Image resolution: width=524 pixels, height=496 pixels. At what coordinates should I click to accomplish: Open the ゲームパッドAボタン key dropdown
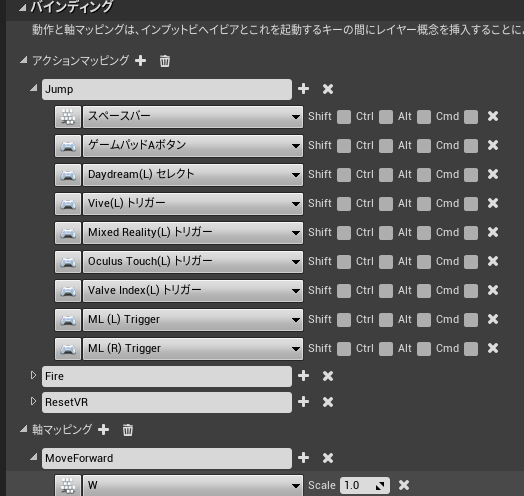pyautogui.click(x=193, y=146)
